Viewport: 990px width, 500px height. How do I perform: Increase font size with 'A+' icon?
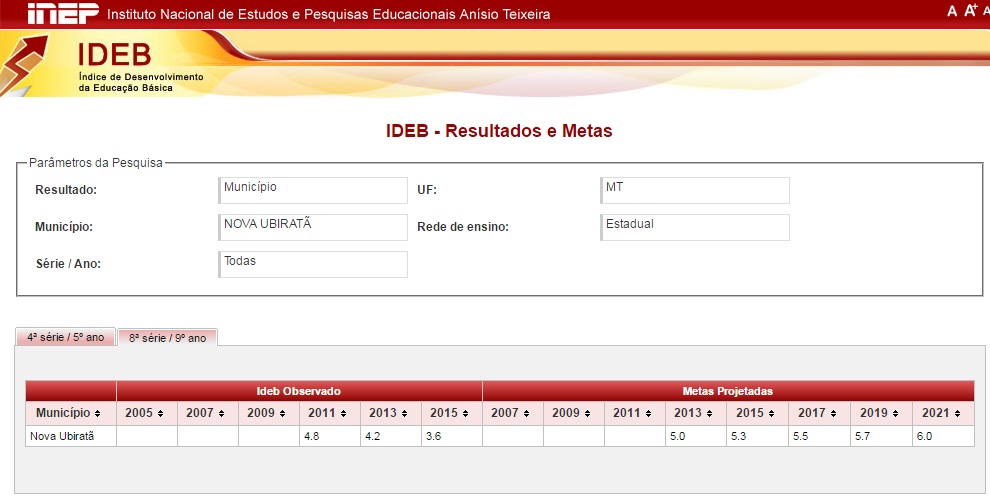pyautogui.click(x=970, y=10)
